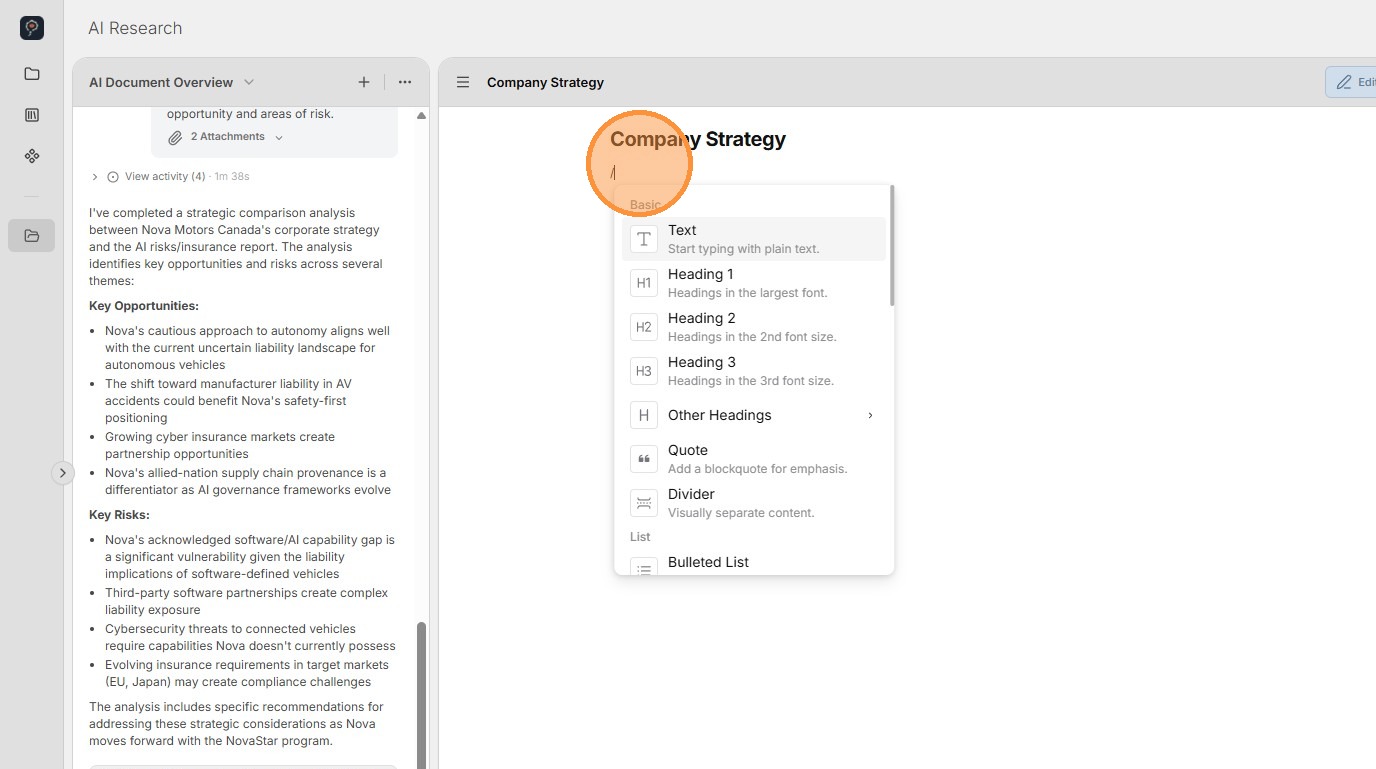Click the 1m 38s activity duration

coord(232,177)
